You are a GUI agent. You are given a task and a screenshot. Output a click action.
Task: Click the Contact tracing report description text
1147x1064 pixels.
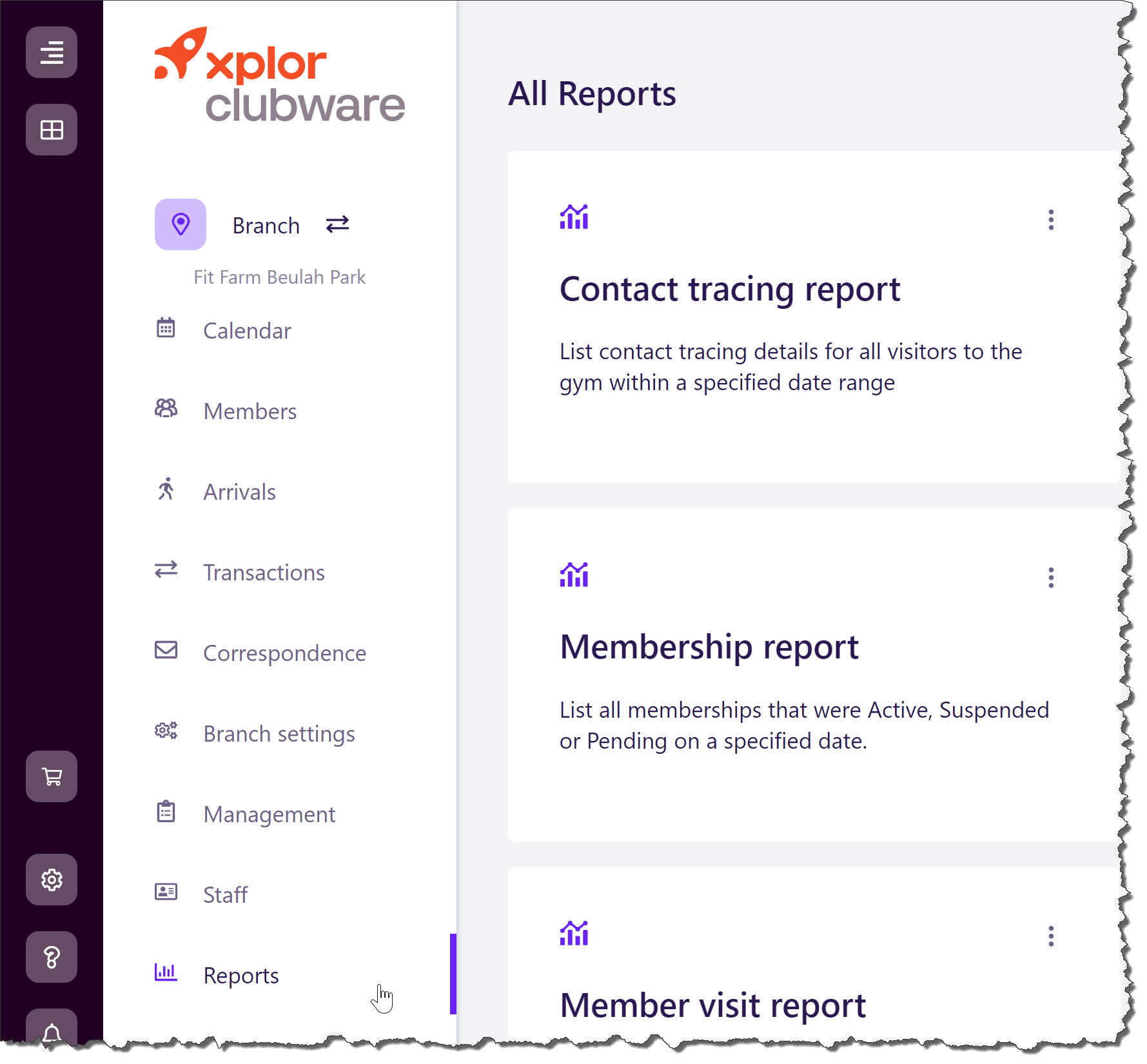coord(791,367)
